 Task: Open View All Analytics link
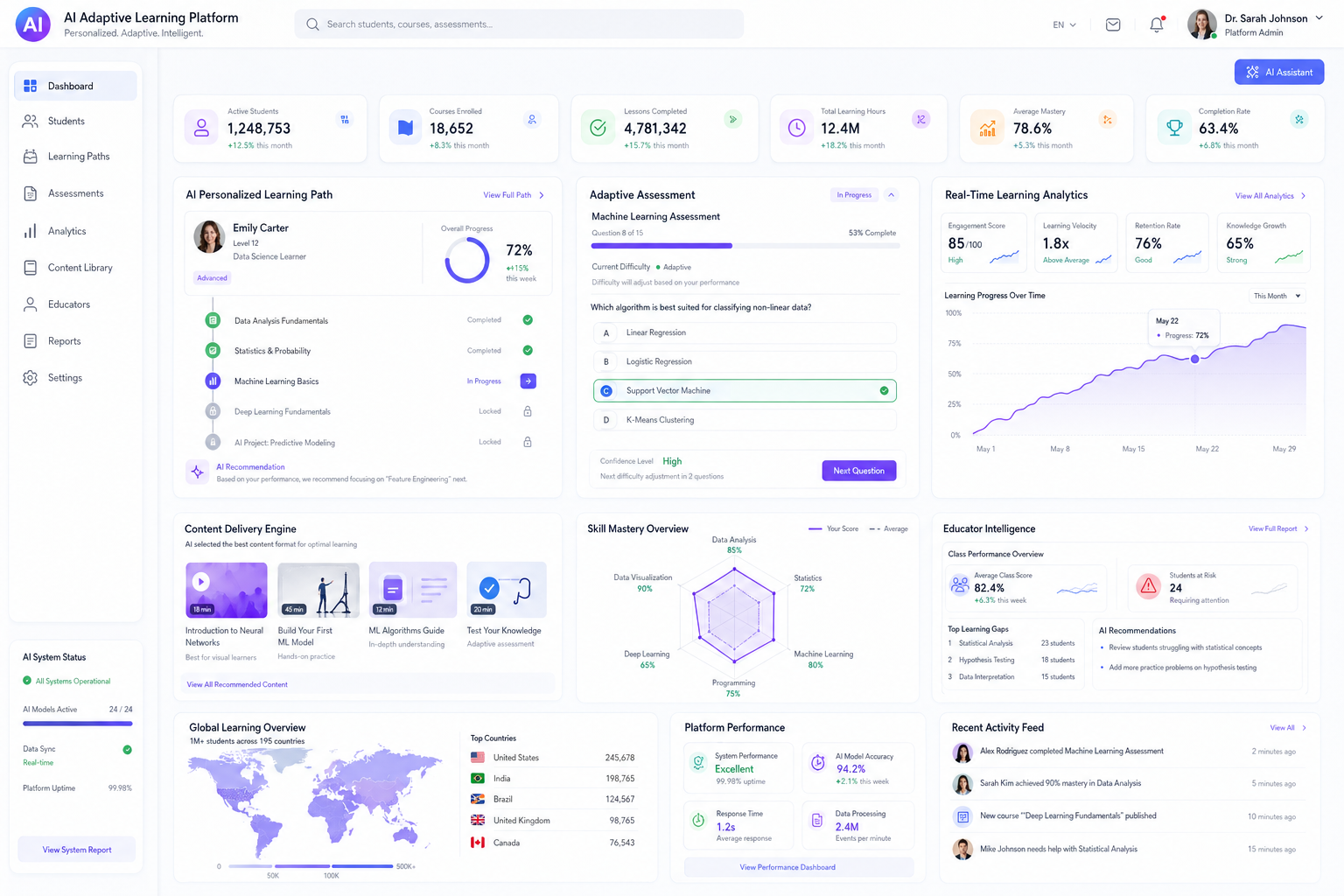1264,196
